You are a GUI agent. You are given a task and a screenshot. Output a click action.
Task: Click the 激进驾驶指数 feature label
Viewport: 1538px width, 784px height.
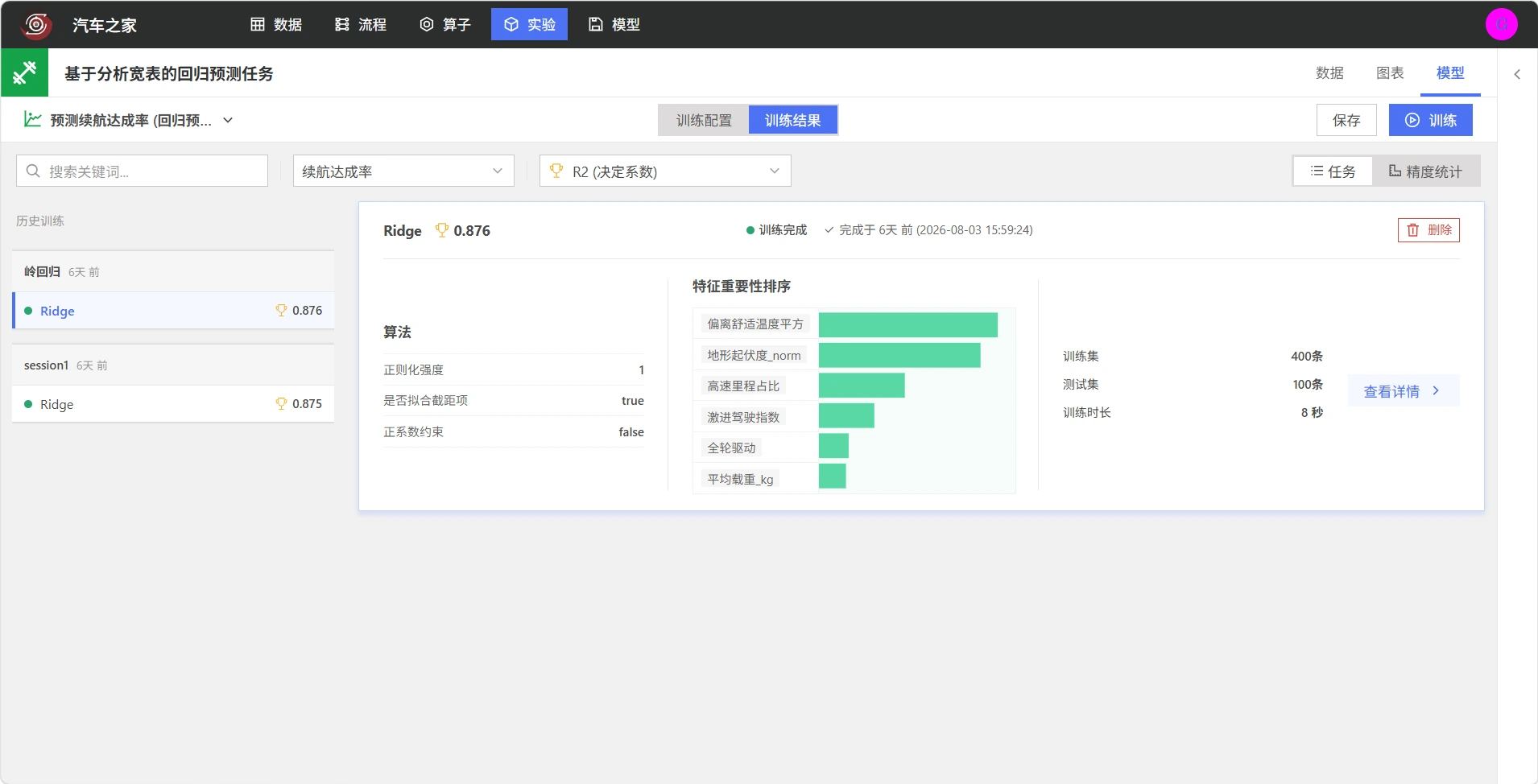743,417
